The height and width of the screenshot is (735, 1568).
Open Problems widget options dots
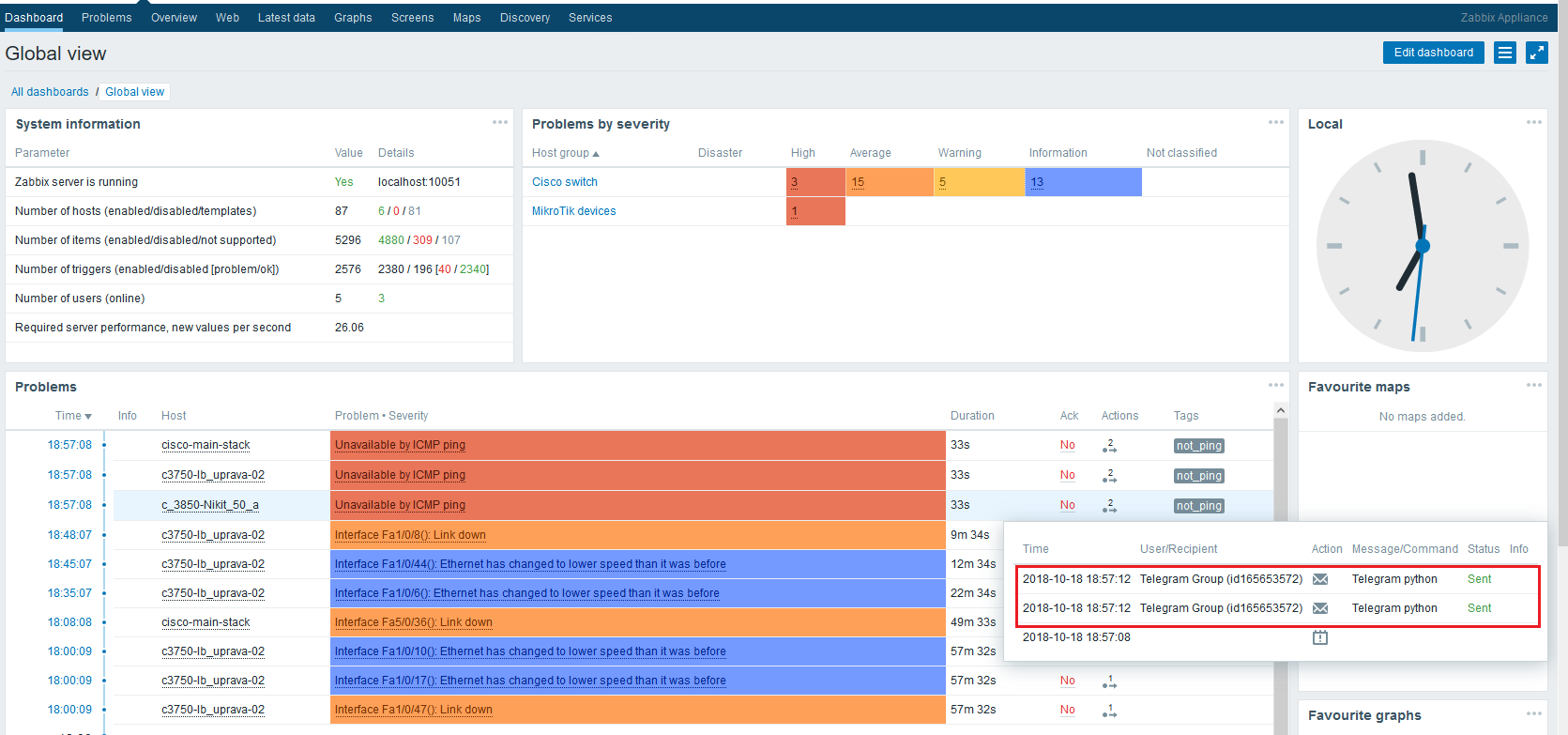pos(1276,385)
